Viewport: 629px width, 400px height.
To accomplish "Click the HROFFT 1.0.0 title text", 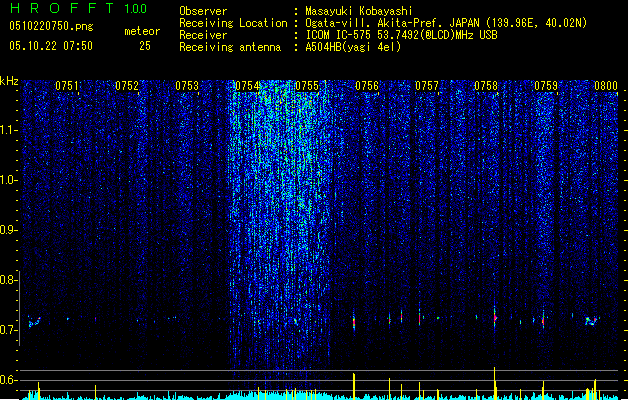I will [x=79, y=8].
